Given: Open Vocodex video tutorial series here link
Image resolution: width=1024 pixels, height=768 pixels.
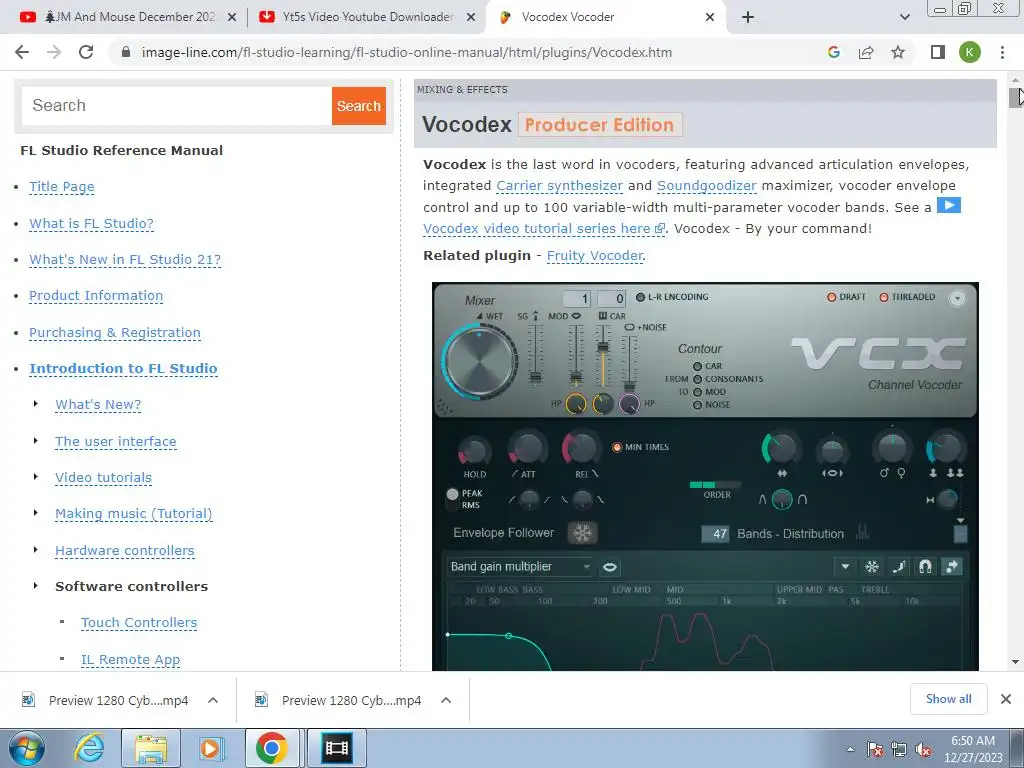Looking at the screenshot, I should [x=544, y=229].
